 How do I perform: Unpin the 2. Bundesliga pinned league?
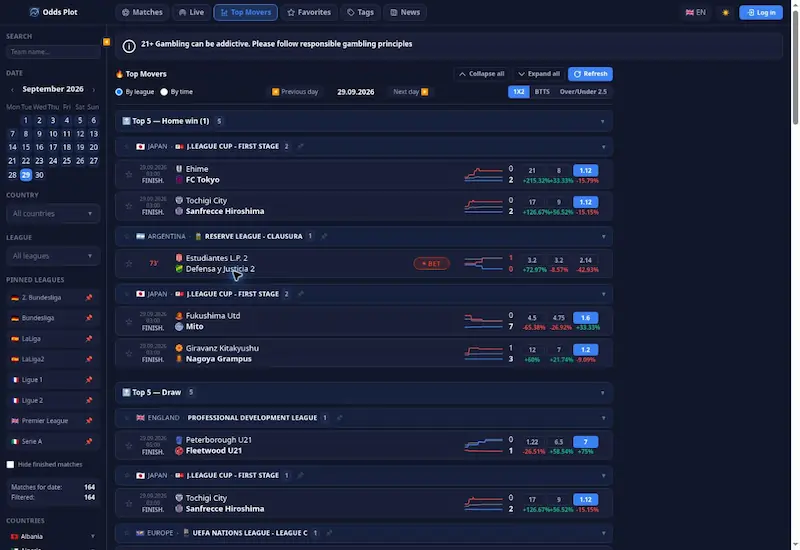pos(89,297)
